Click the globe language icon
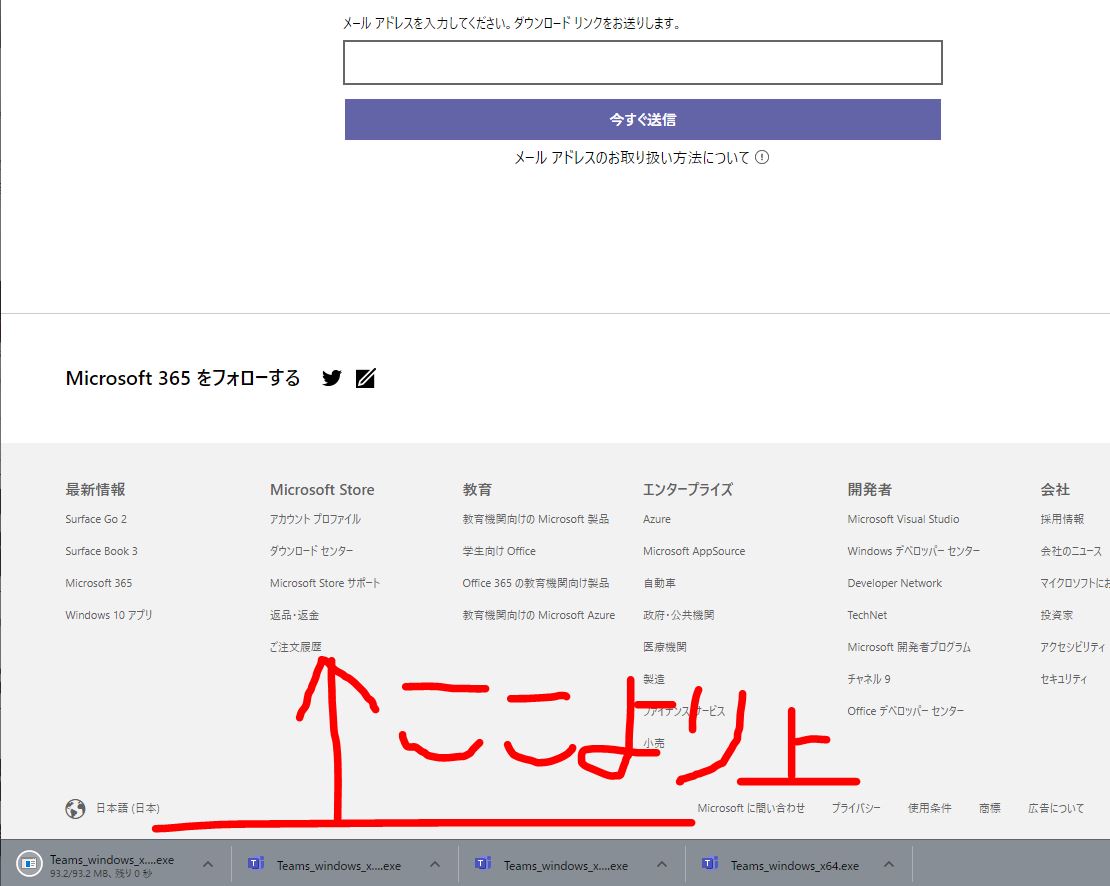This screenshot has height=886, width=1110. 75,808
